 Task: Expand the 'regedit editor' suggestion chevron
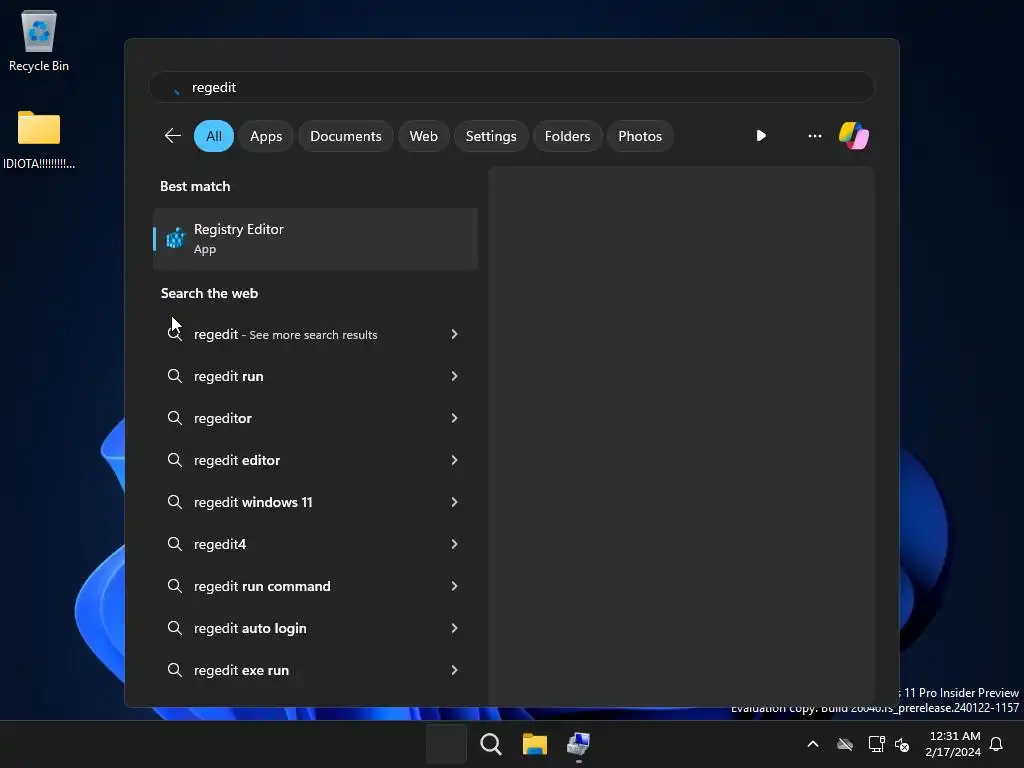point(455,460)
